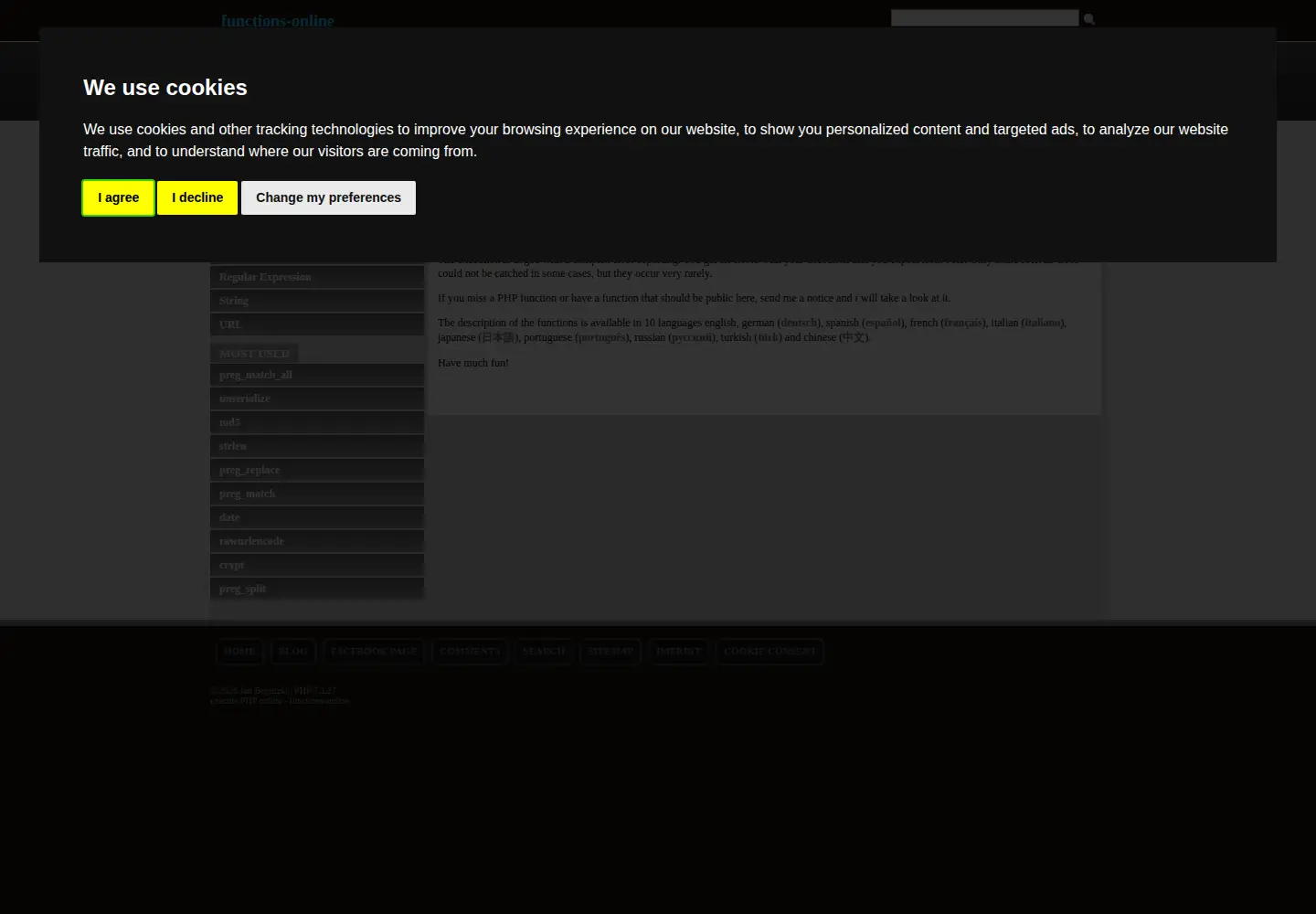Image resolution: width=1316 pixels, height=914 pixels.
Task: Go to HOME in the footer menu
Action: 239,652
